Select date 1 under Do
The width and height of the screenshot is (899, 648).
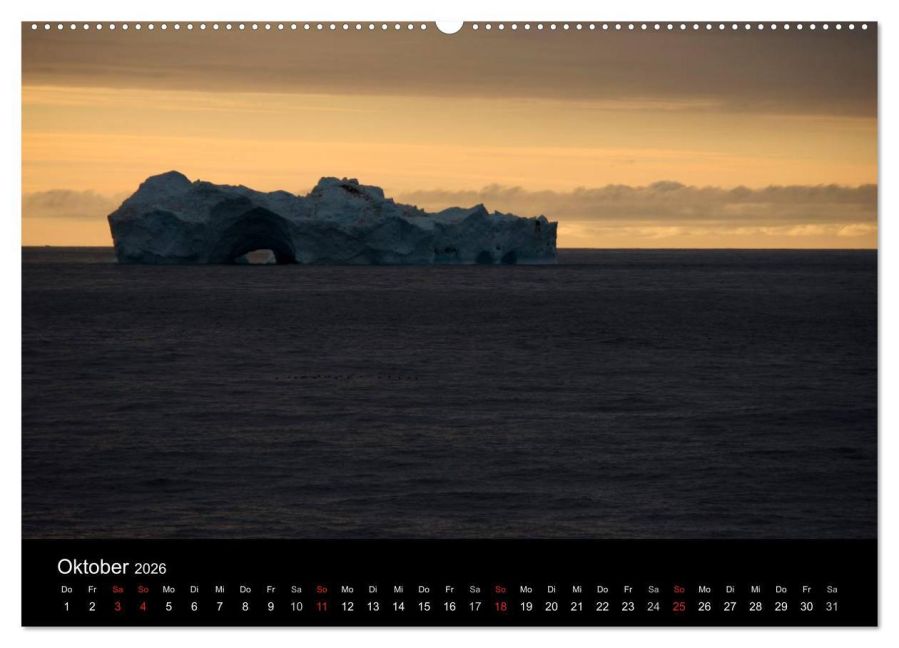(x=67, y=607)
